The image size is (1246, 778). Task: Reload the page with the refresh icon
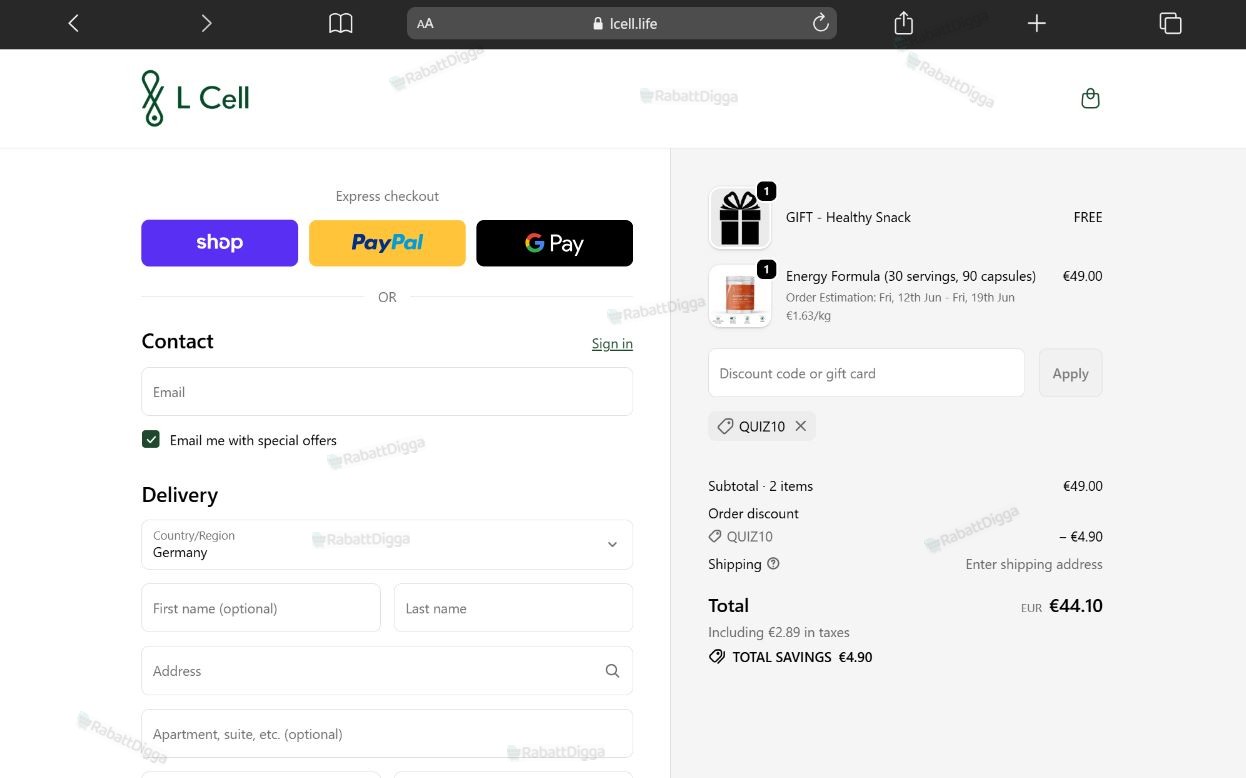(820, 23)
